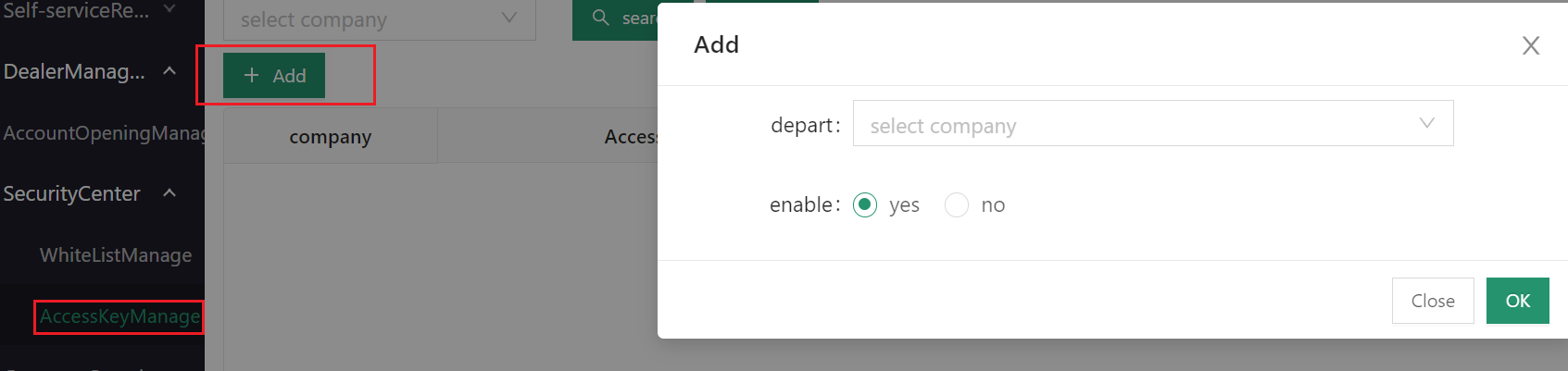Click the 'company' column header

tap(330, 137)
